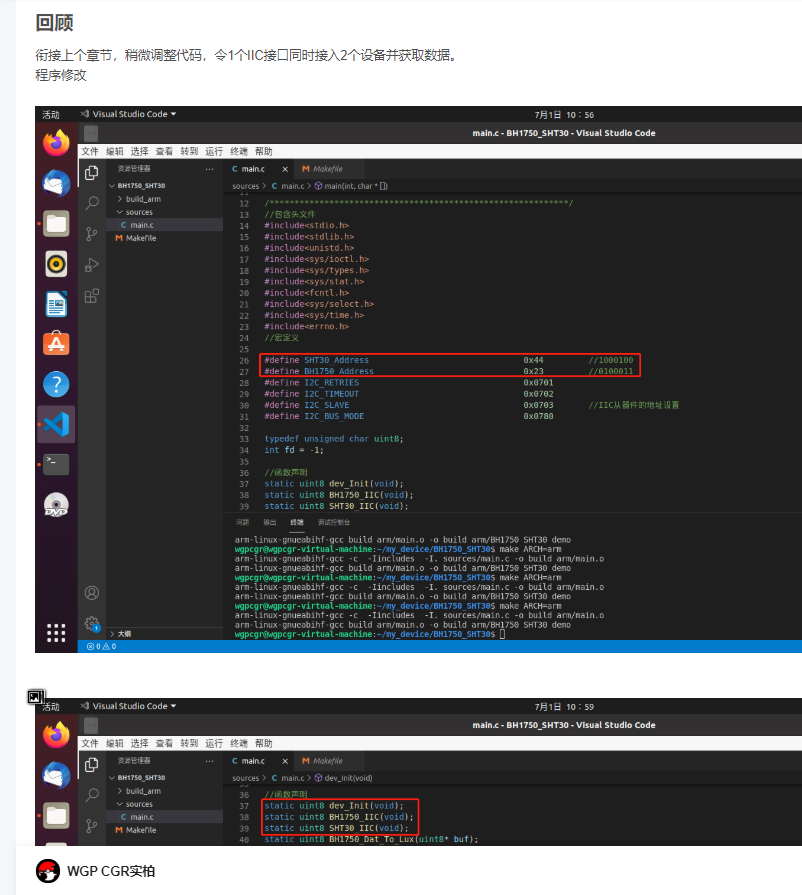Click the 7月1日 10:59 clock
The width and height of the screenshot is (802, 895).
coord(564,707)
